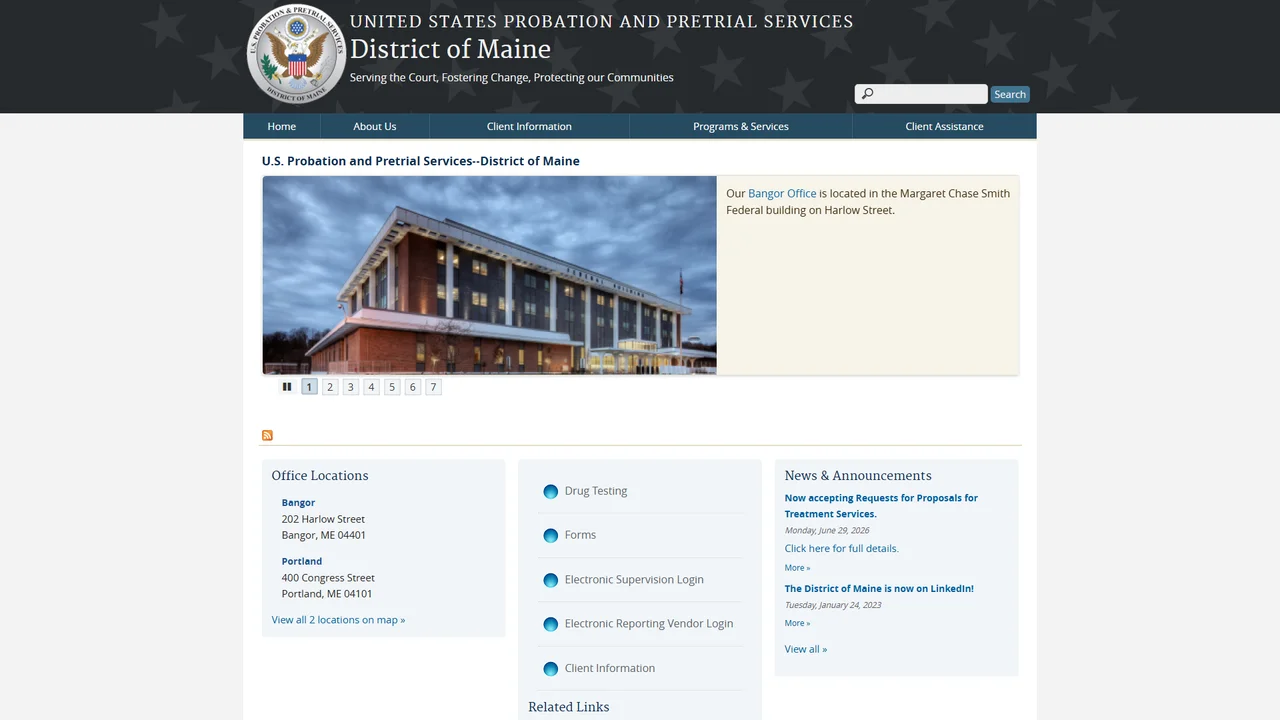Click the bullet beside Client Information link
The height and width of the screenshot is (720, 1280).
(550, 669)
